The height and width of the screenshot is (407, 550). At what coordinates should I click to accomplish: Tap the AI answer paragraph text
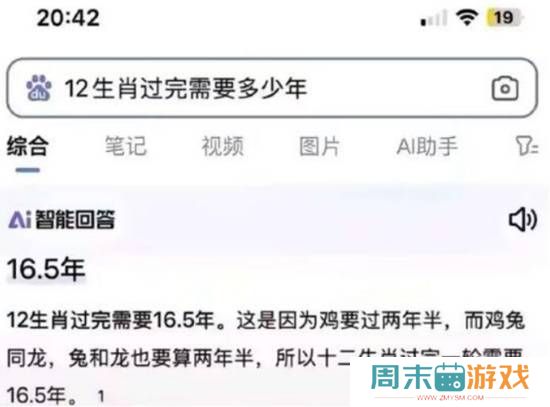[266, 357]
